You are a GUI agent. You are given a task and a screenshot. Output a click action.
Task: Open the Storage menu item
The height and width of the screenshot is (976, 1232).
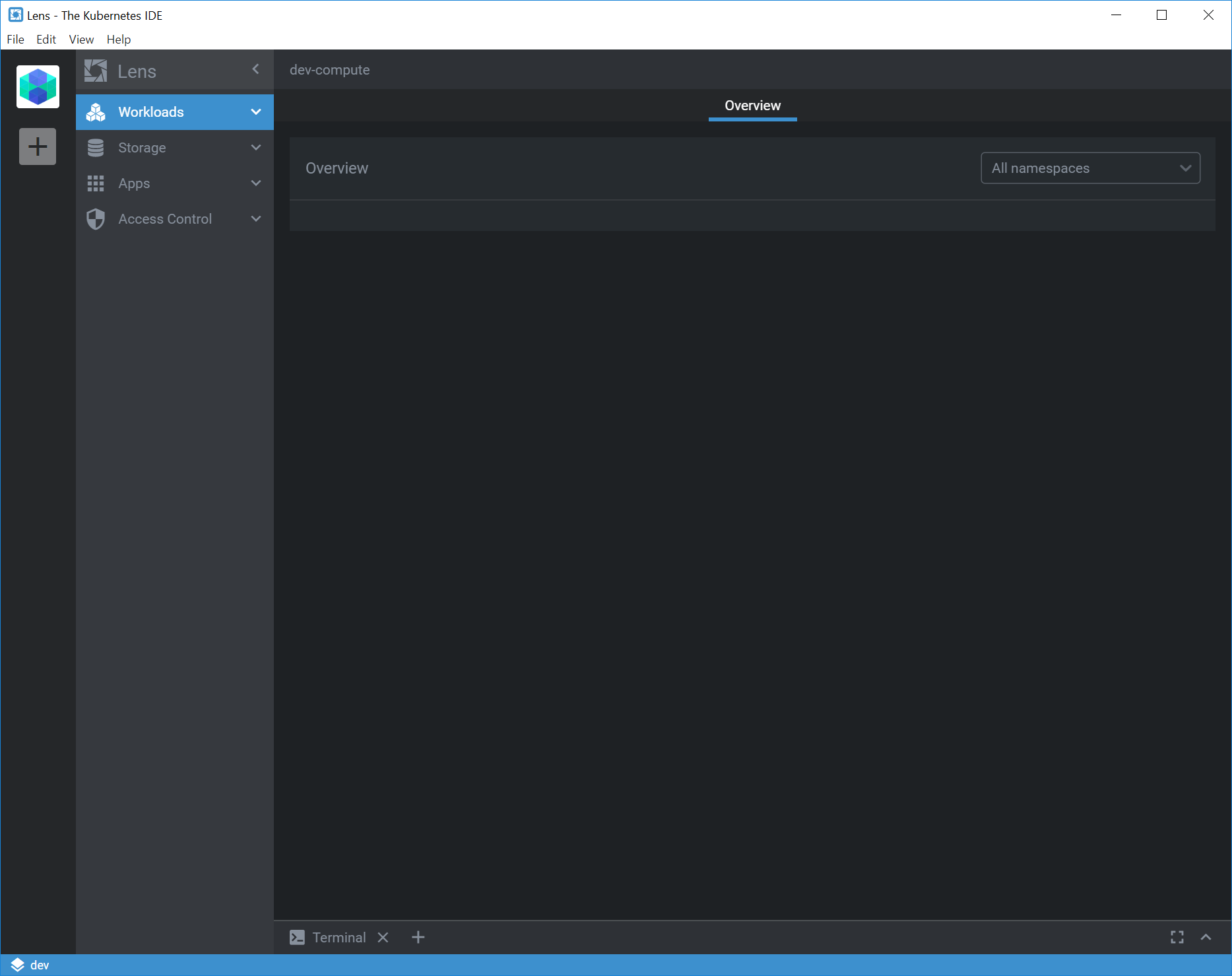[175, 148]
